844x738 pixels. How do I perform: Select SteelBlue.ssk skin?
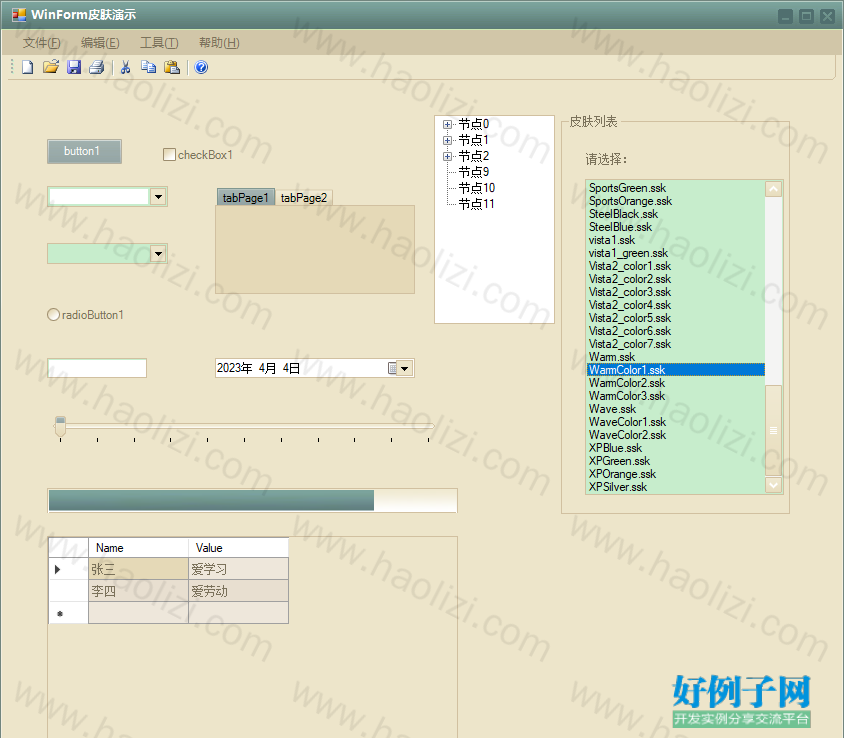(676, 227)
